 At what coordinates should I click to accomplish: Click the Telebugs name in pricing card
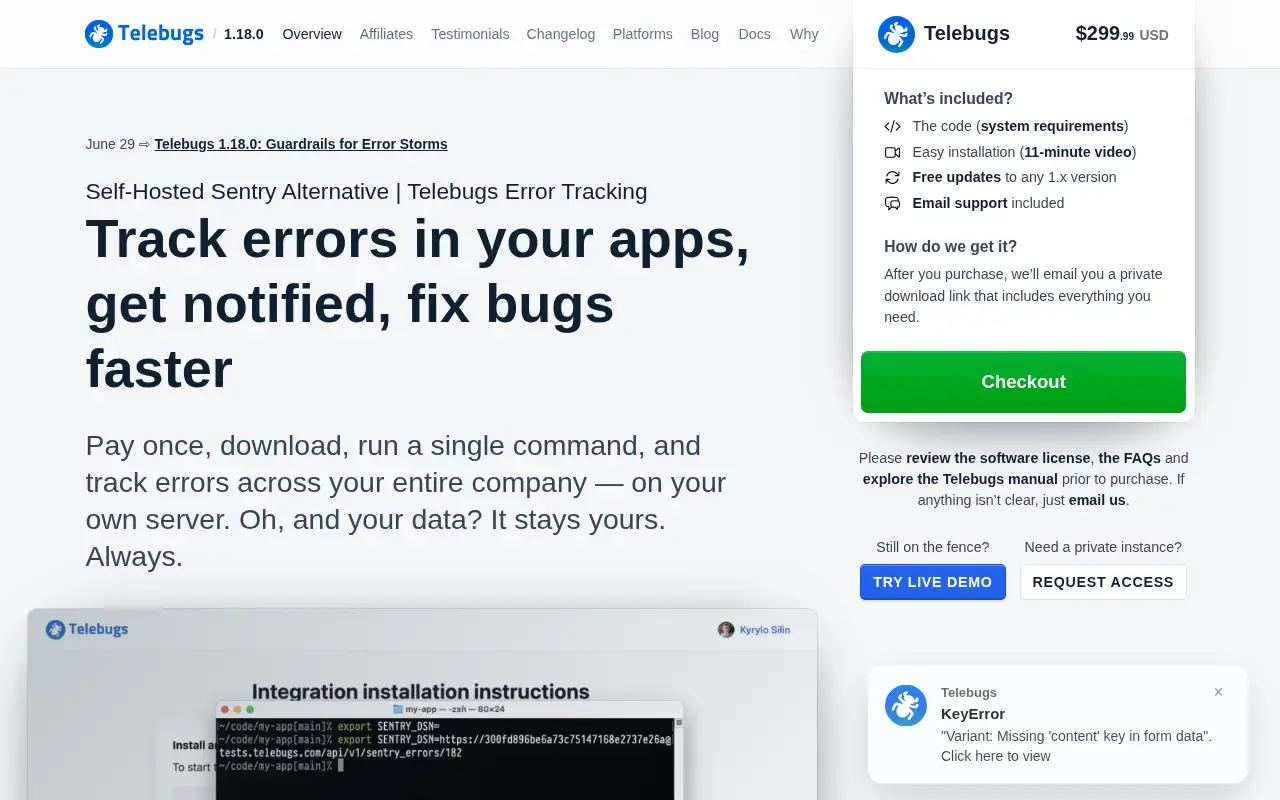pos(967,34)
